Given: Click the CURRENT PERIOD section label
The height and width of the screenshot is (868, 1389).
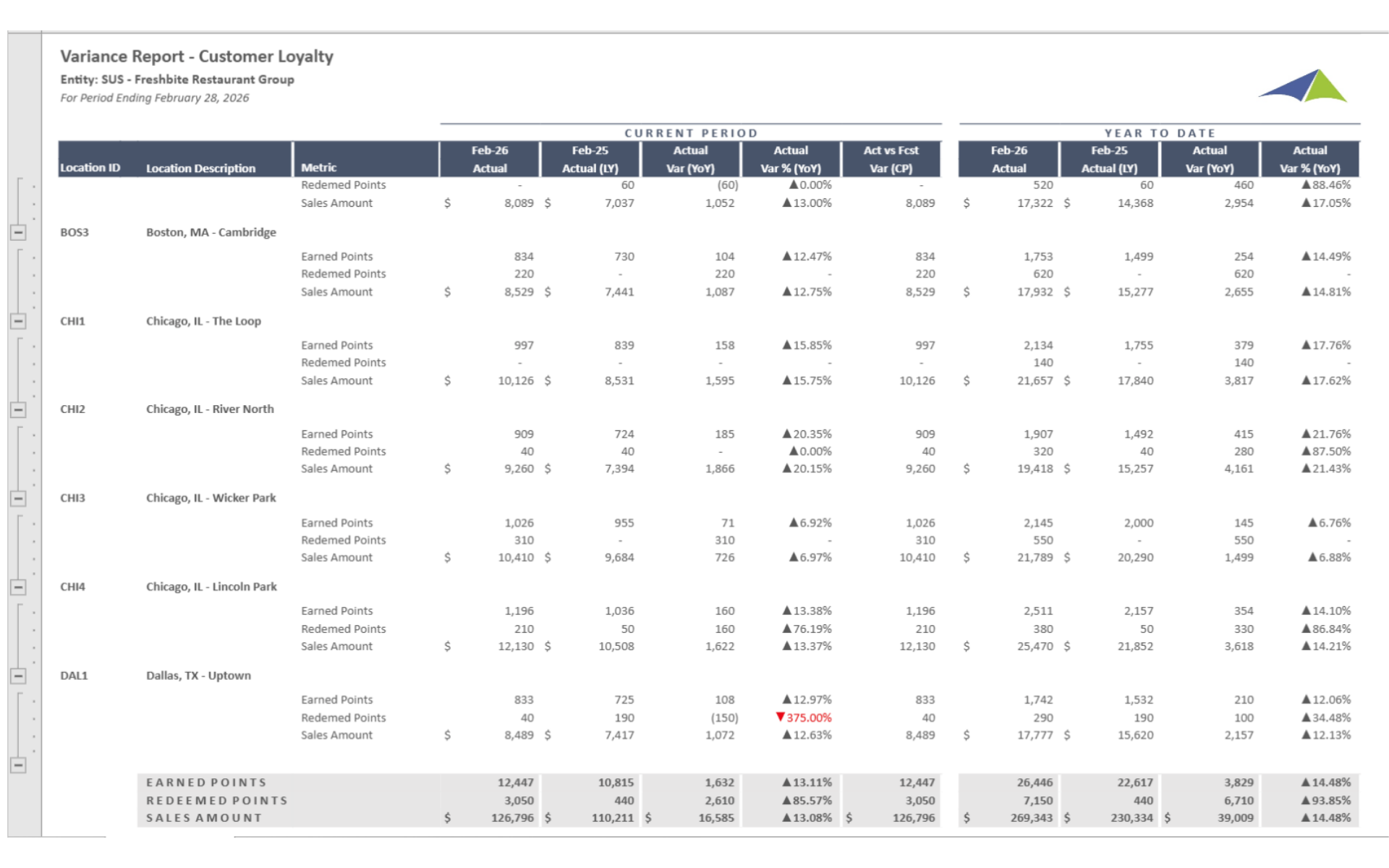Looking at the screenshot, I should pos(691,133).
